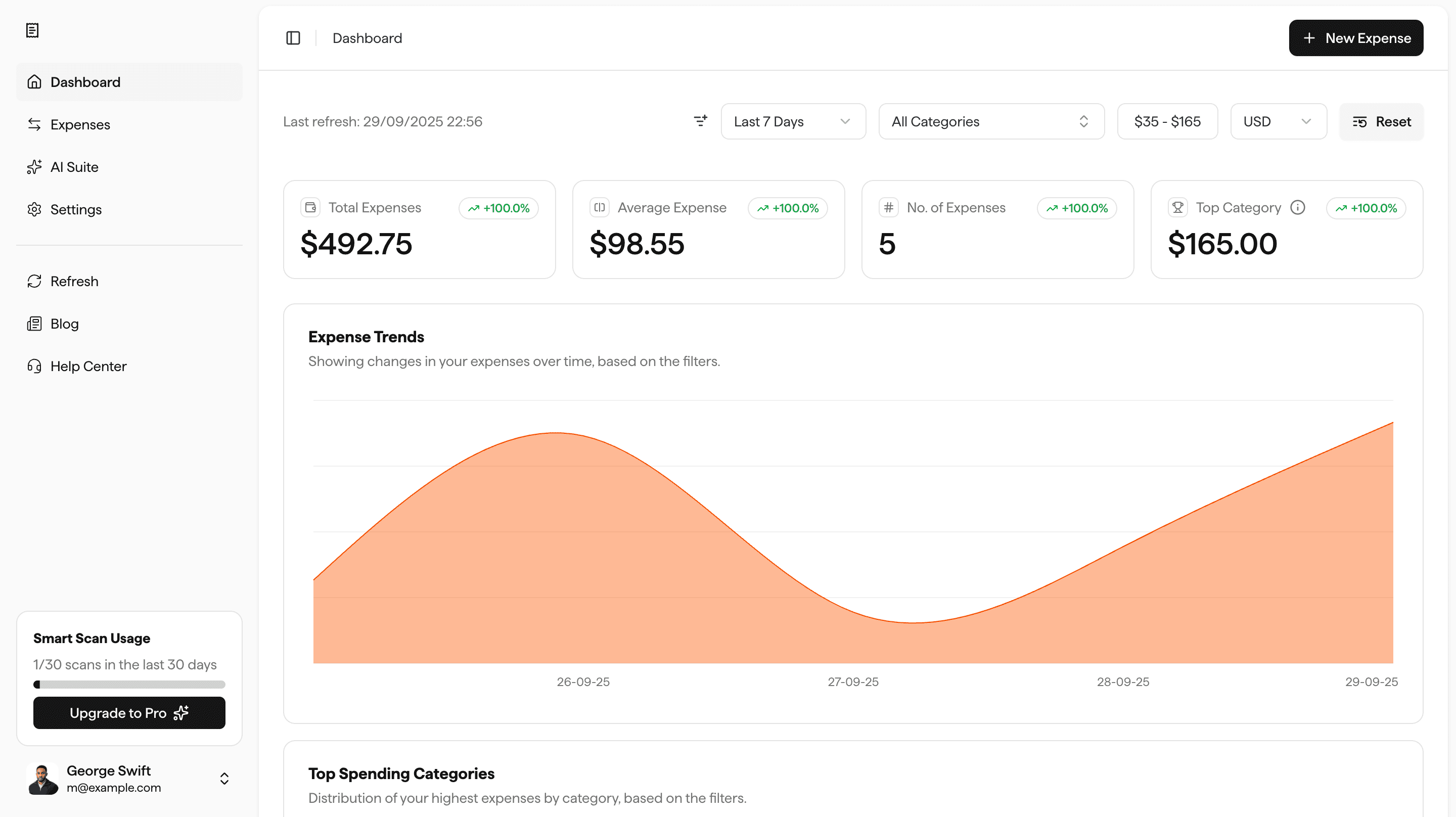The height and width of the screenshot is (817, 1456).
Task: Toggle the sidebar panel icon
Action: (x=293, y=38)
